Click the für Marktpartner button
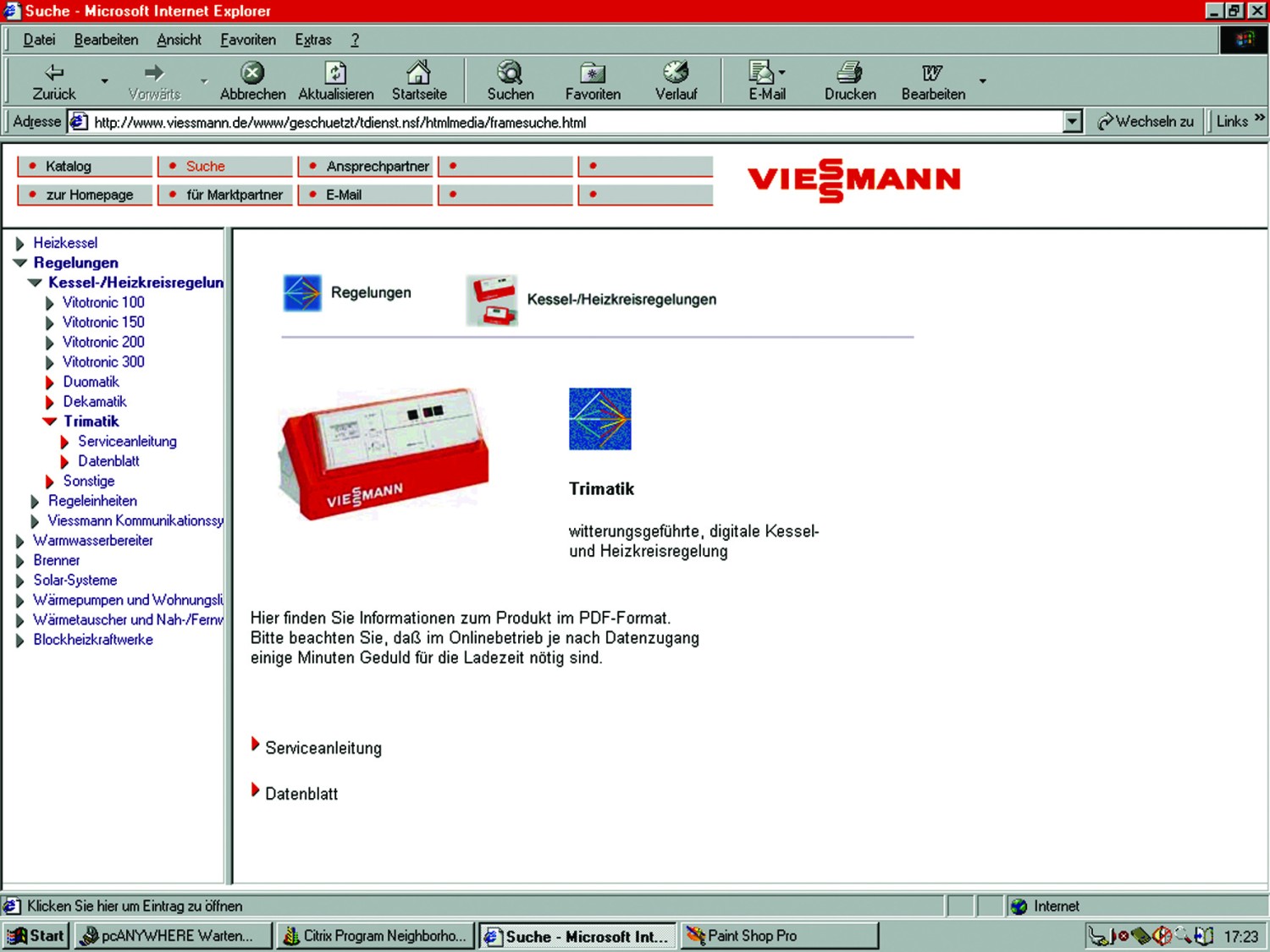The width and height of the screenshot is (1270, 952). point(224,195)
